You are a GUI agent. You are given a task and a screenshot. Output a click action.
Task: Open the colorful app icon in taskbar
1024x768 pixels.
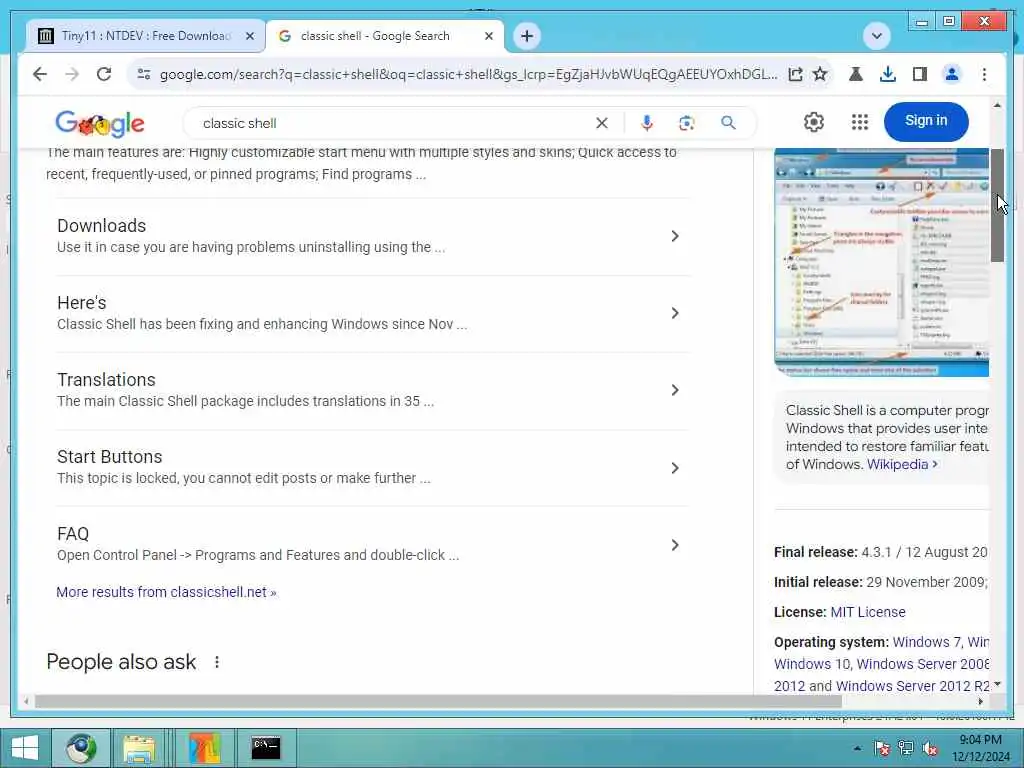point(204,748)
